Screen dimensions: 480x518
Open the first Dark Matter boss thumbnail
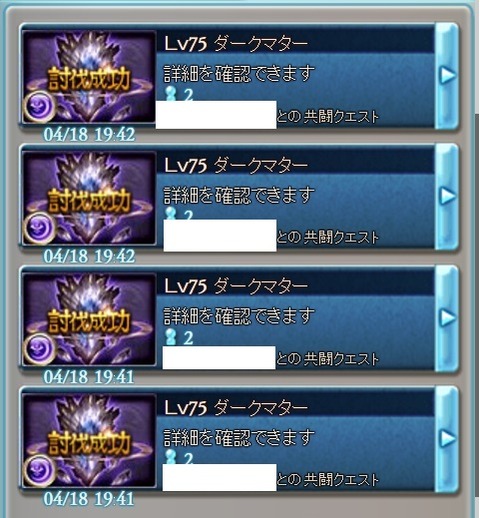click(x=89, y=77)
